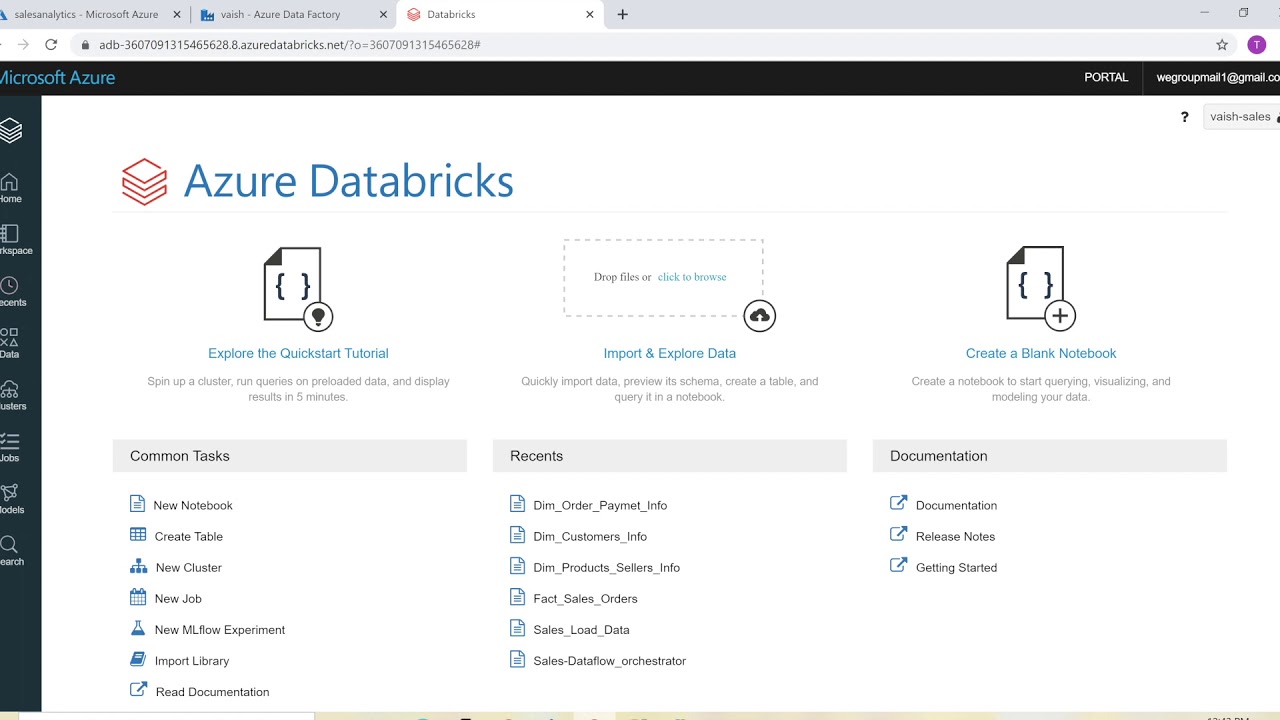
Task: Open recent Sales_Load_Data notebook
Action: [581, 629]
